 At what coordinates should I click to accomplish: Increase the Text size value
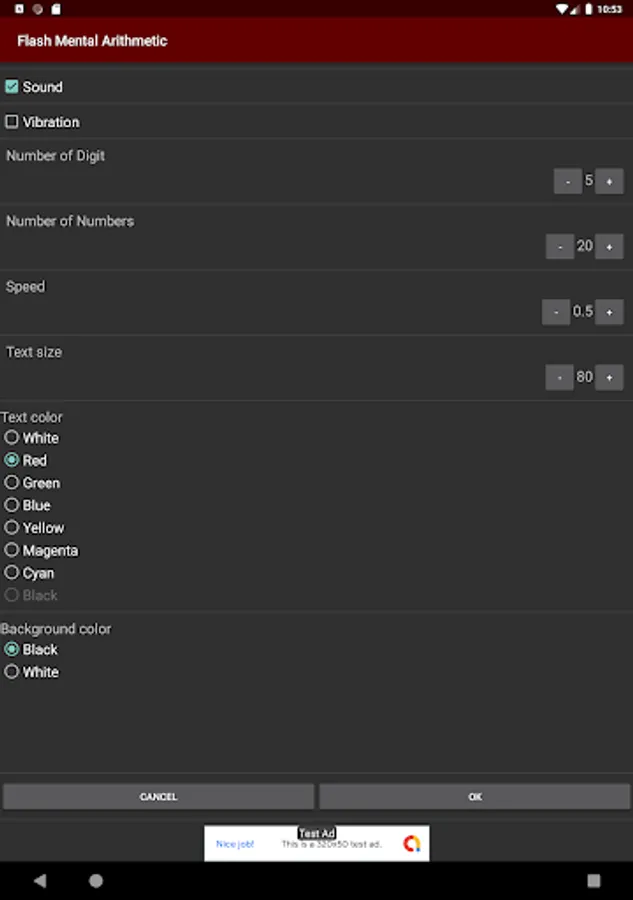609,377
